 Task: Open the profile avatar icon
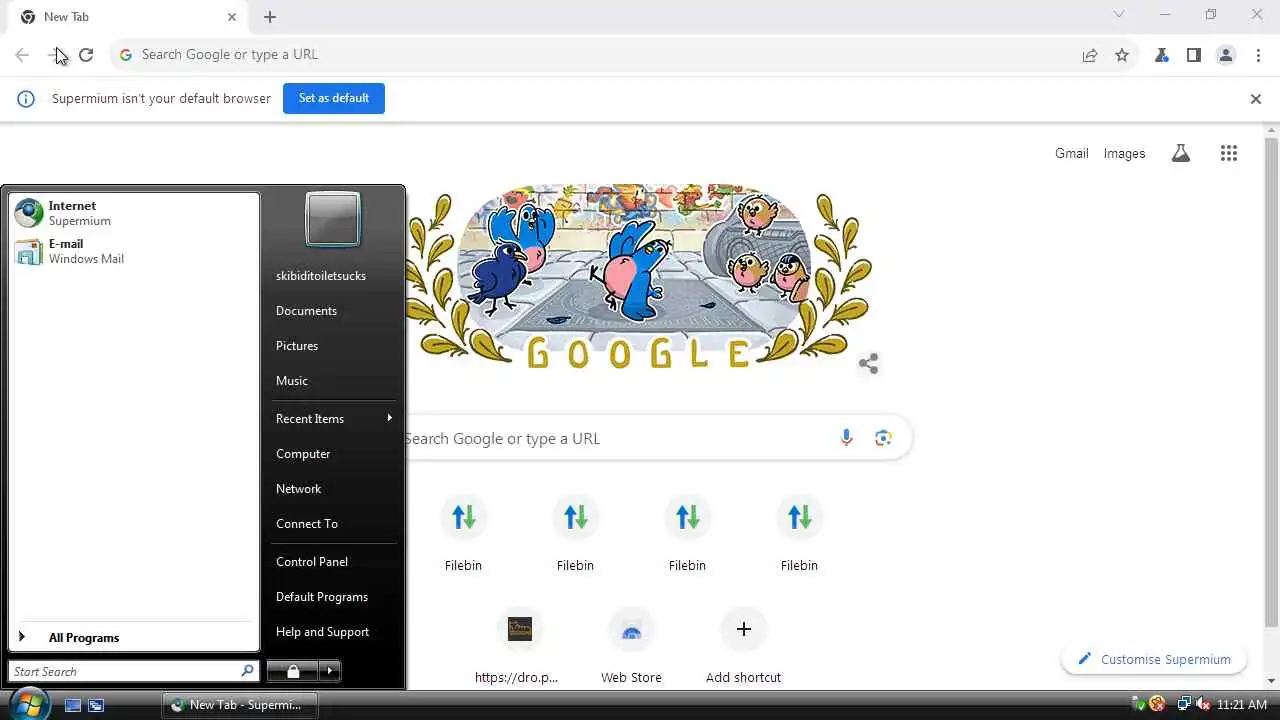point(1226,55)
